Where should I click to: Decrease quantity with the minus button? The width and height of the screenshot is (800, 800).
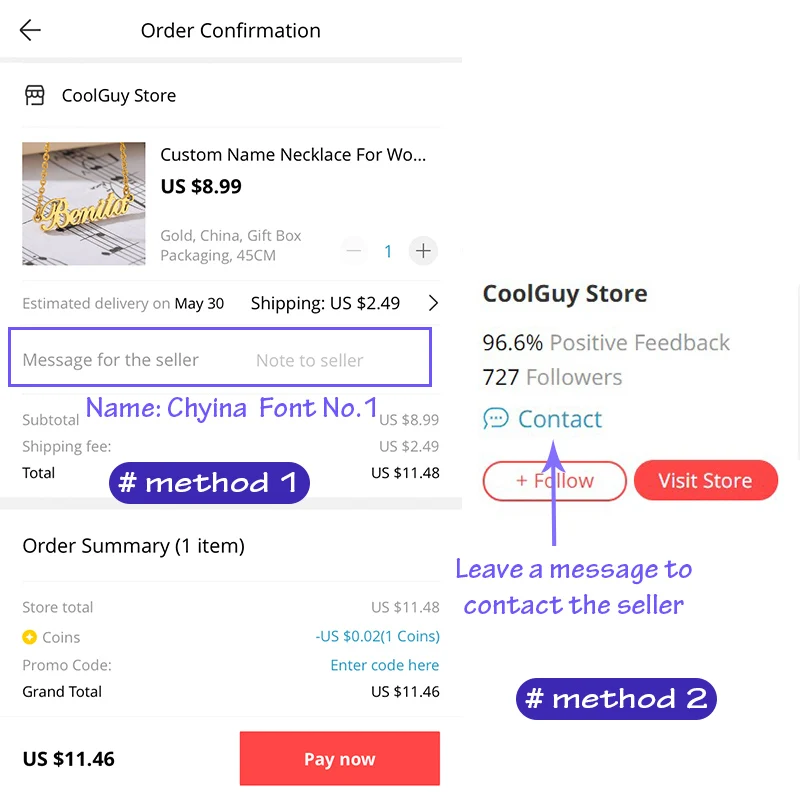tap(354, 251)
